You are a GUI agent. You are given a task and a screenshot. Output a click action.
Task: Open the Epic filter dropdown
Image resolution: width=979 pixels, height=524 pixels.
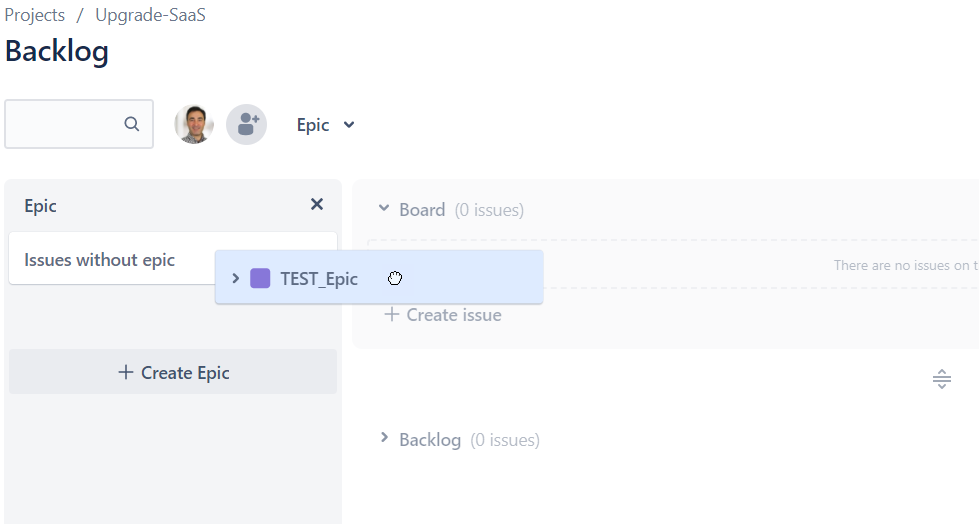[326, 125]
